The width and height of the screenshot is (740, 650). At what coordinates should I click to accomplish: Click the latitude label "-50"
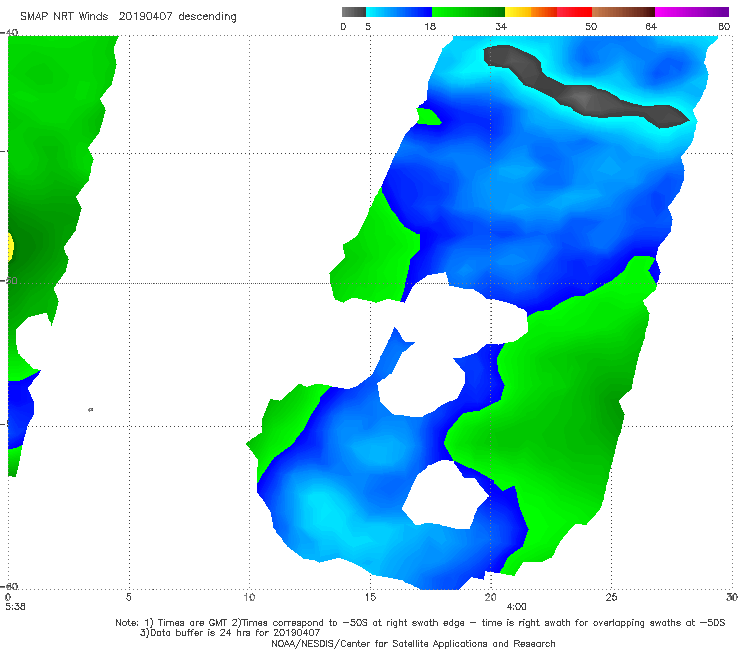pyautogui.click(x=11, y=280)
